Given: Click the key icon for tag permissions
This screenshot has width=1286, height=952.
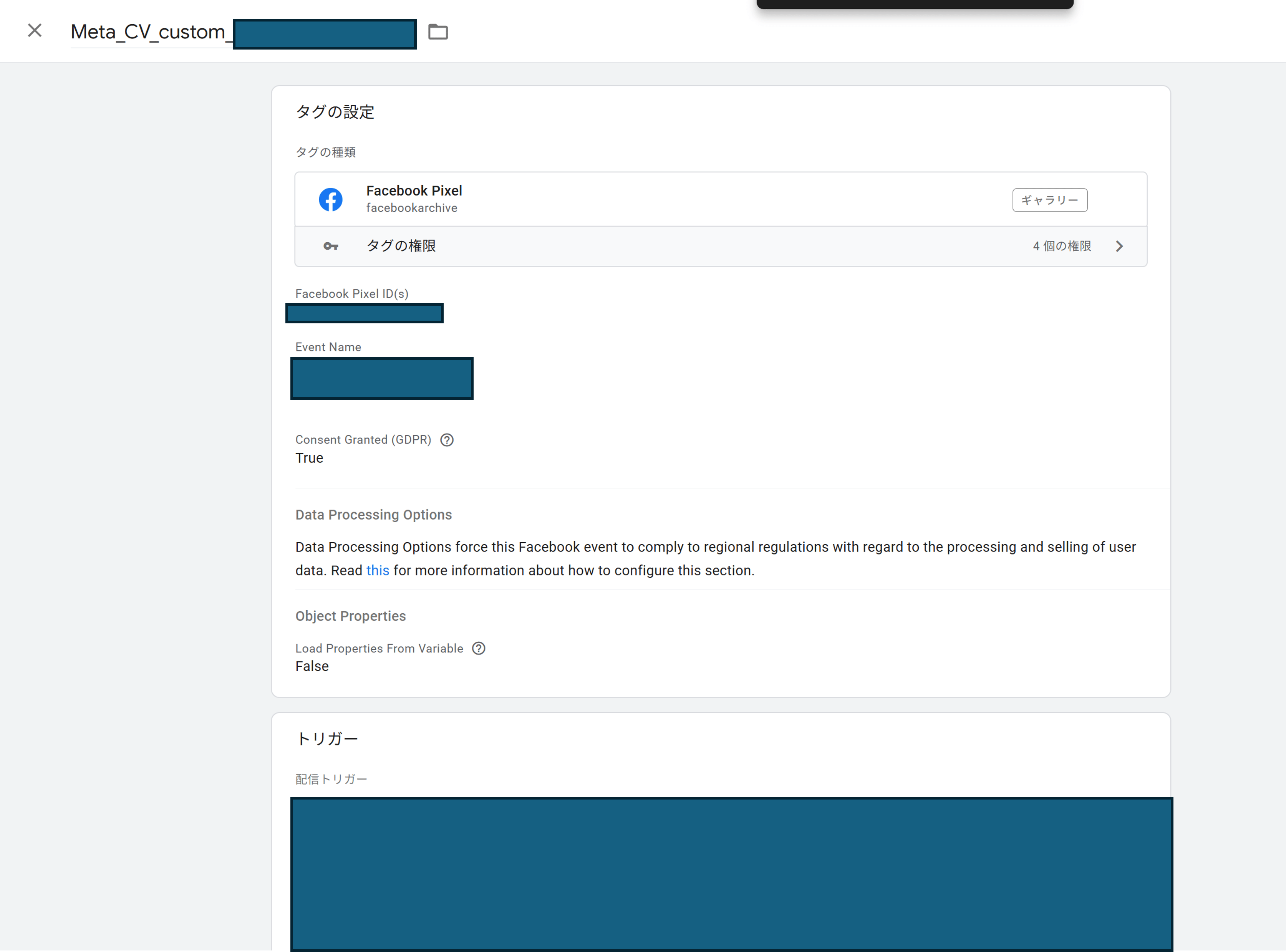Looking at the screenshot, I should click(x=330, y=247).
